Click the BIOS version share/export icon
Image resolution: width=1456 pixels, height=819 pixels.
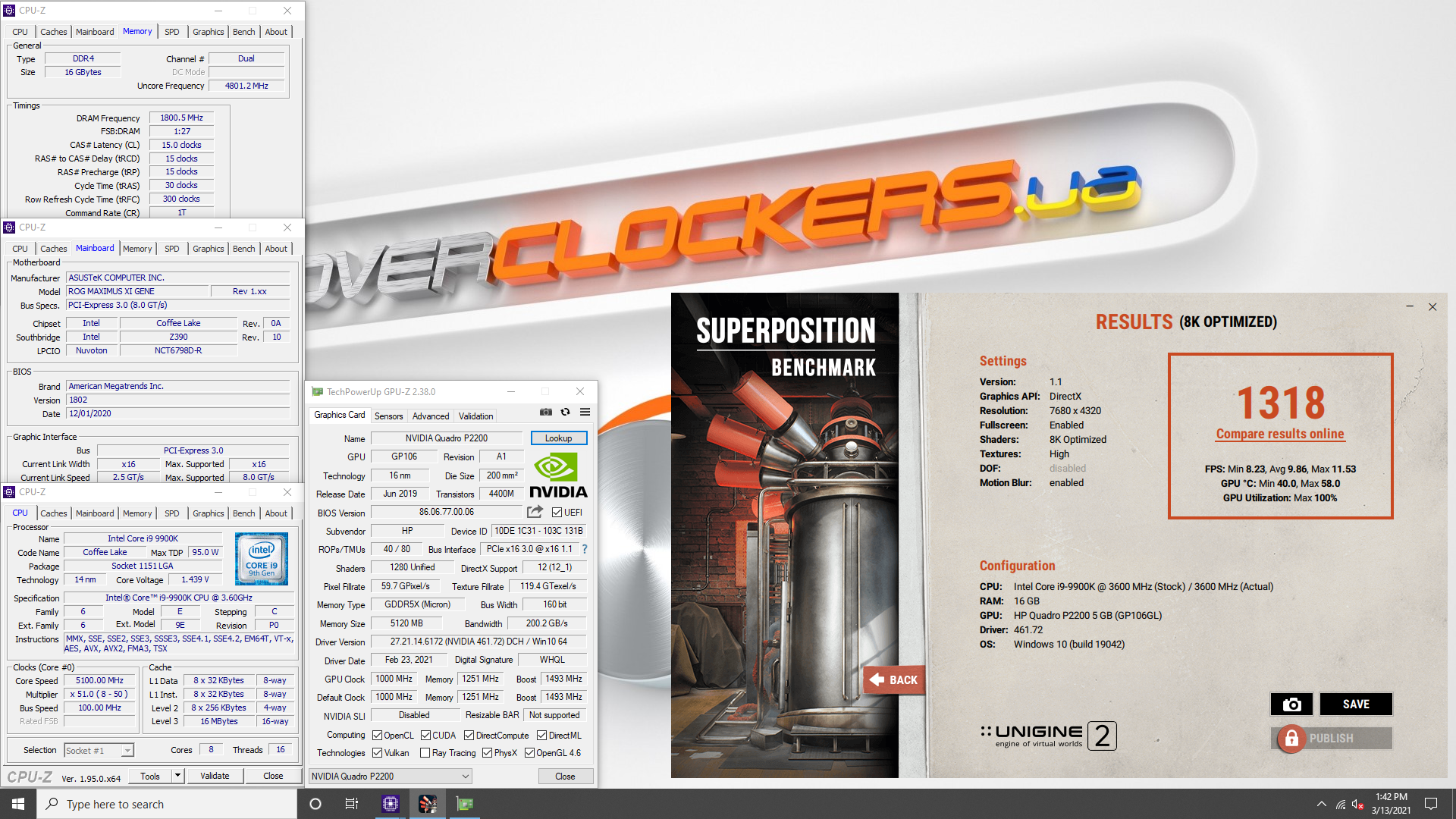point(535,512)
